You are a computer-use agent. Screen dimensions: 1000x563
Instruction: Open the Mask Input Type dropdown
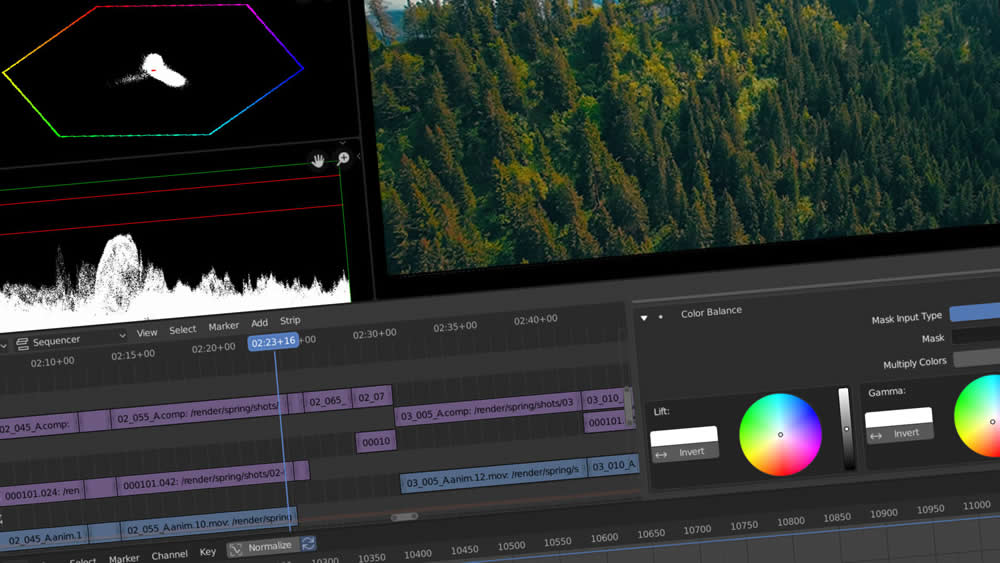(974, 312)
